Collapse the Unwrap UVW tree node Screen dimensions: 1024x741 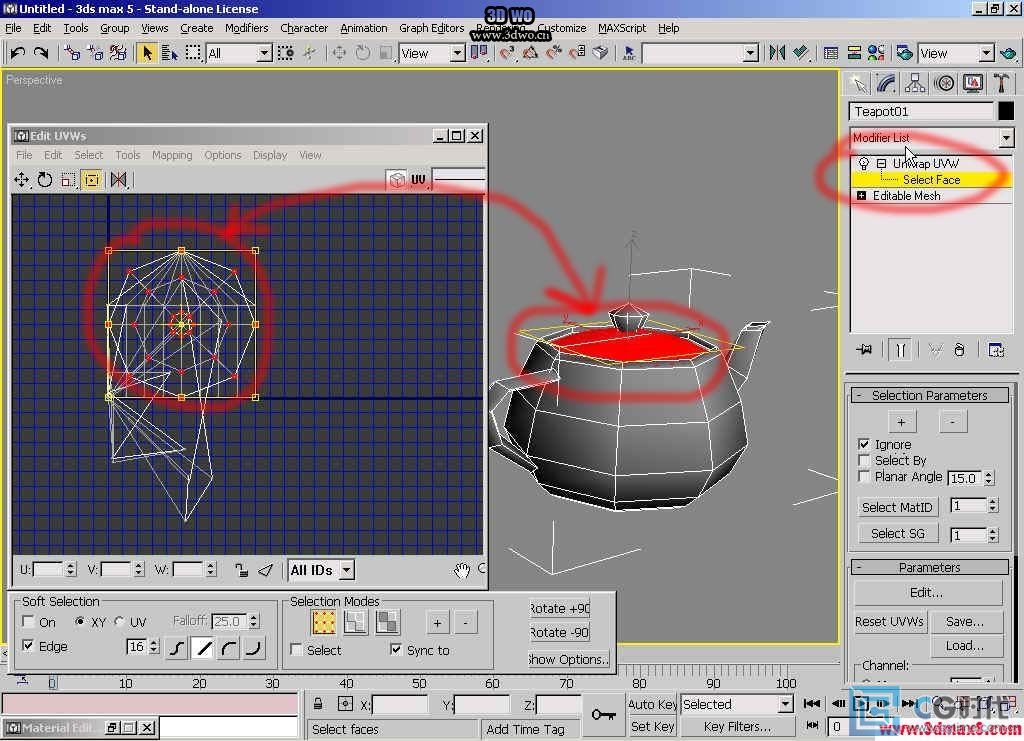[881, 163]
